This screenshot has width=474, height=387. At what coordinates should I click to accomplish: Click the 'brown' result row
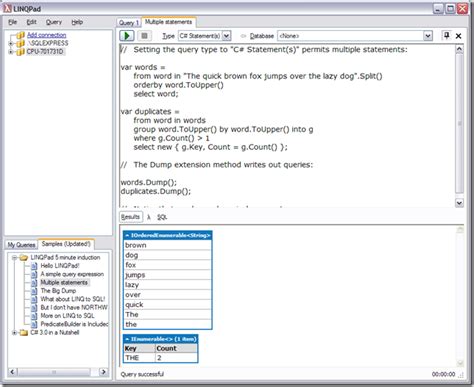(168, 245)
